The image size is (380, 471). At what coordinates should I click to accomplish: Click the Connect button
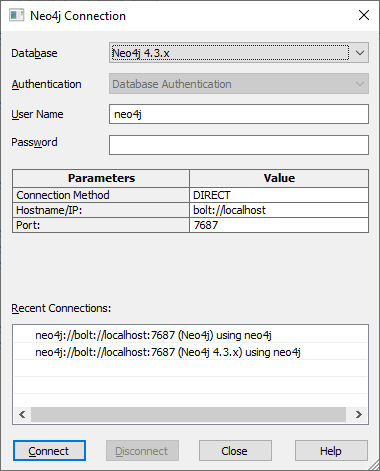pos(49,451)
